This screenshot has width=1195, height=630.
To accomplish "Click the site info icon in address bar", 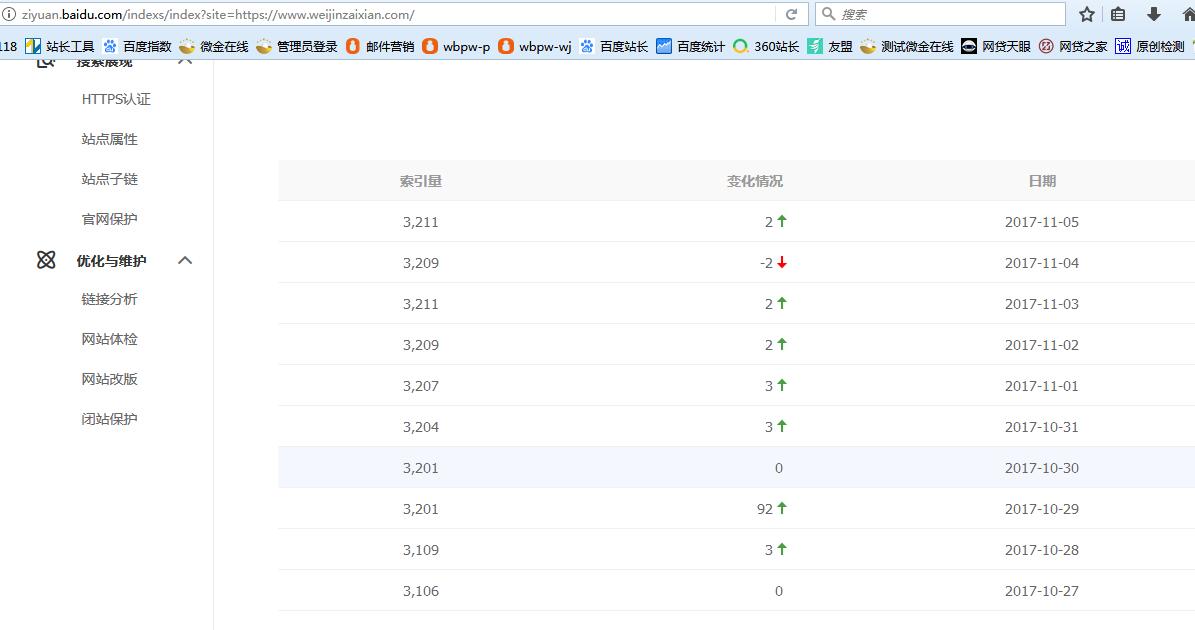I will [9, 15].
